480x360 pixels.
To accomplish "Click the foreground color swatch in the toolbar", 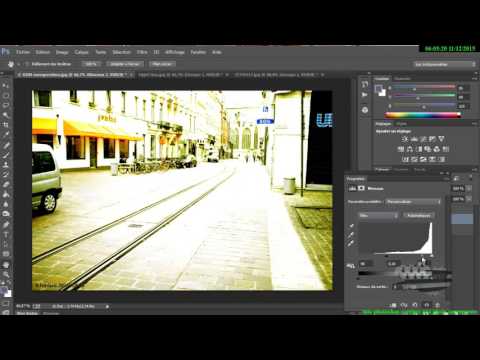I will pos(4,291).
